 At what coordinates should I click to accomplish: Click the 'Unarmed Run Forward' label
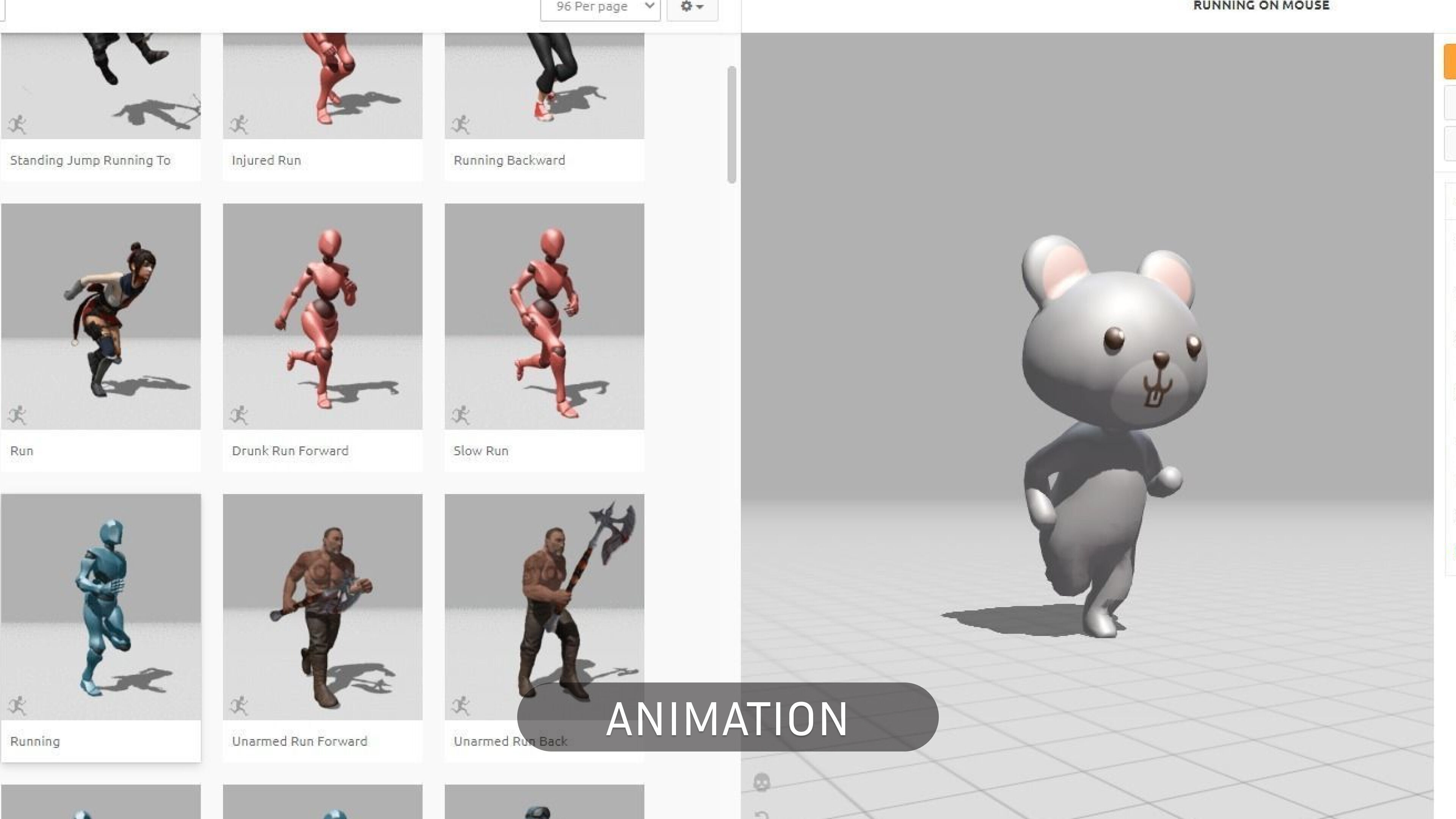[x=300, y=742]
